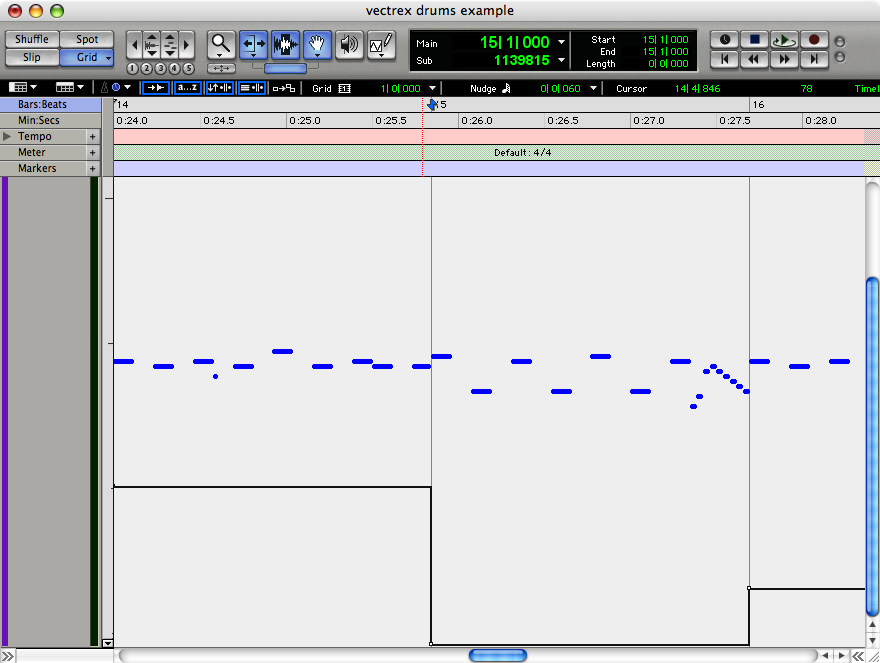
Task: Select the Selector waveform tool
Action: point(285,45)
